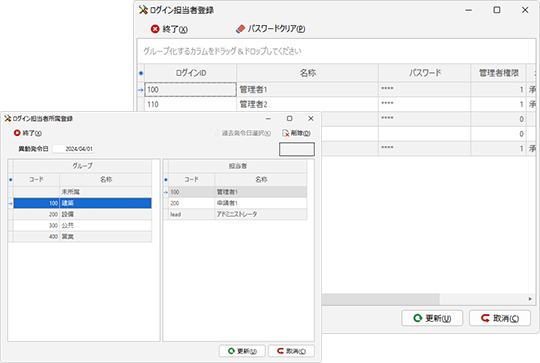Click 取消(C) button in ログイン担当者登録 window
This screenshot has width=540, height=363.
click(x=500, y=318)
